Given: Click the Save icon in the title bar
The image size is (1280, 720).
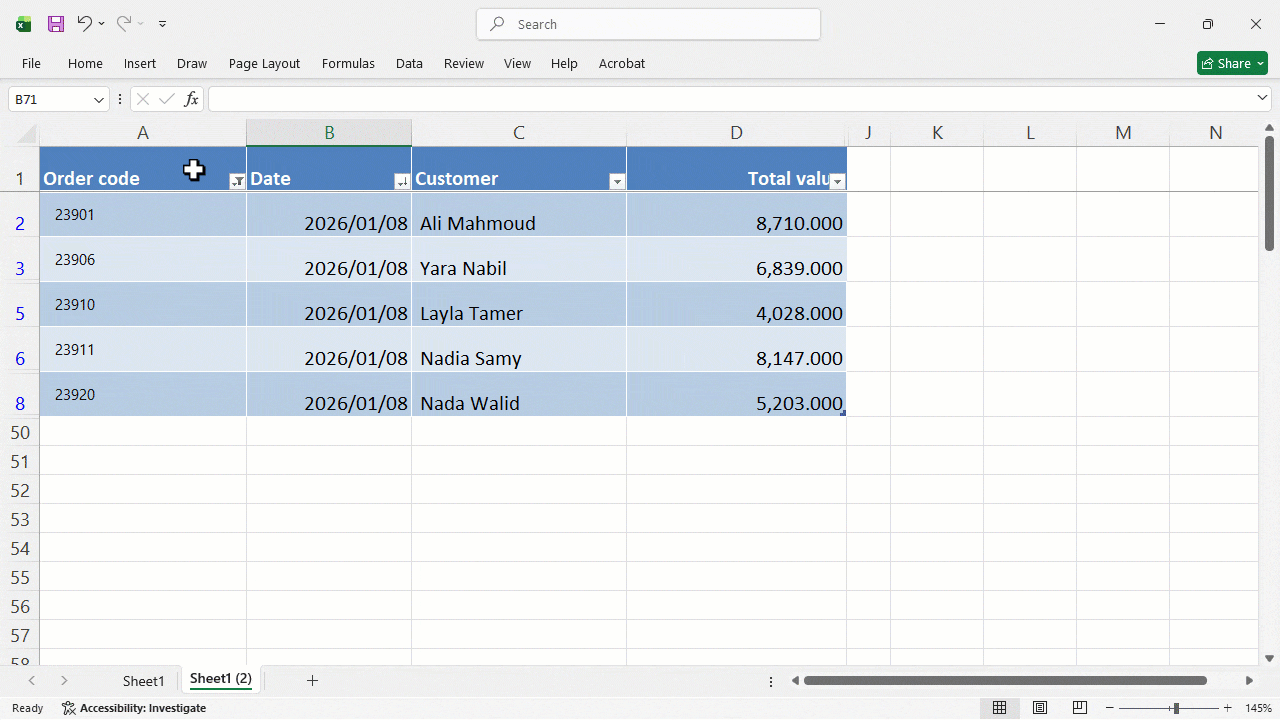Looking at the screenshot, I should [x=56, y=24].
